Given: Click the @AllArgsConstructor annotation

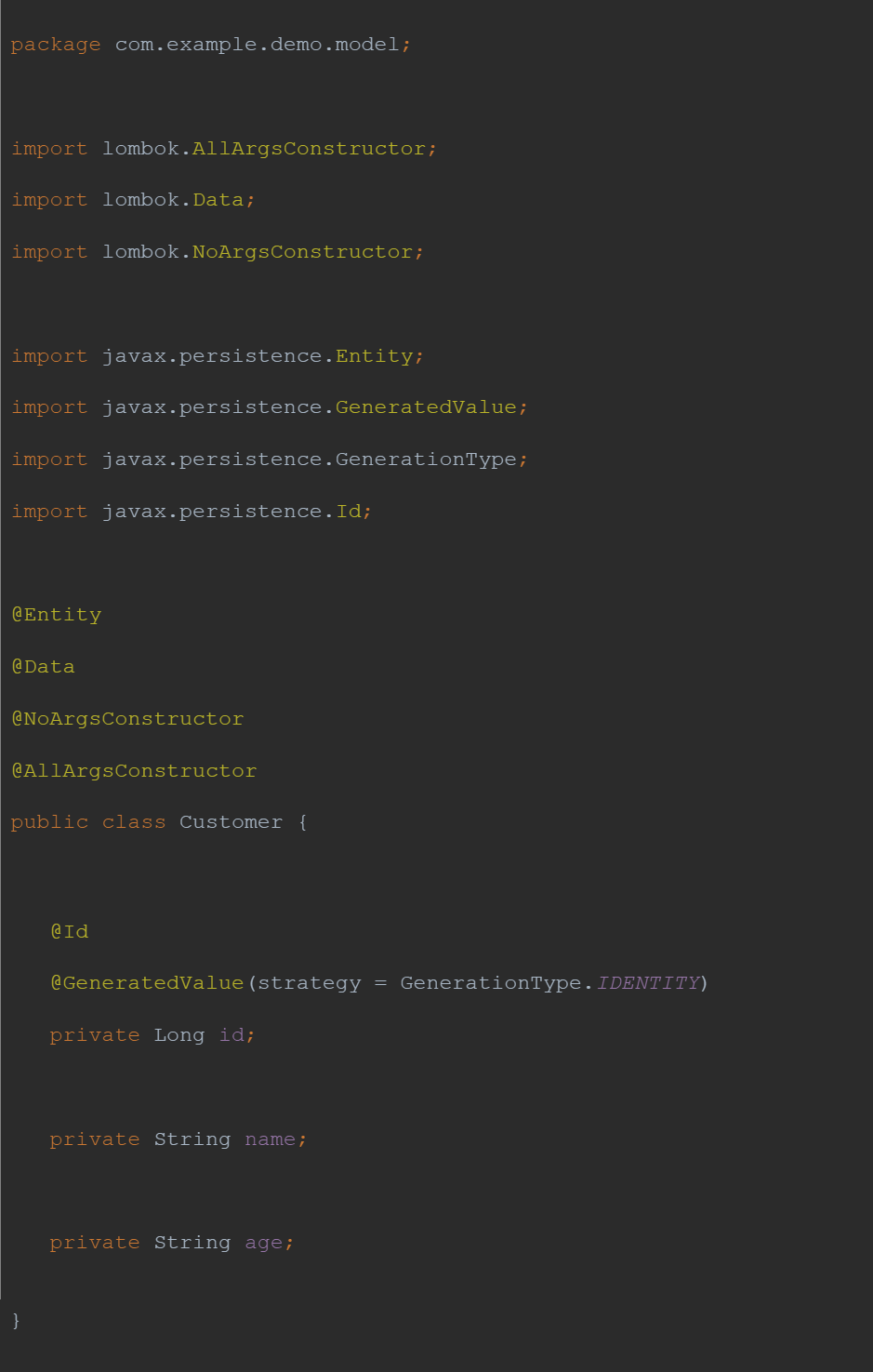Looking at the screenshot, I should coord(134,771).
